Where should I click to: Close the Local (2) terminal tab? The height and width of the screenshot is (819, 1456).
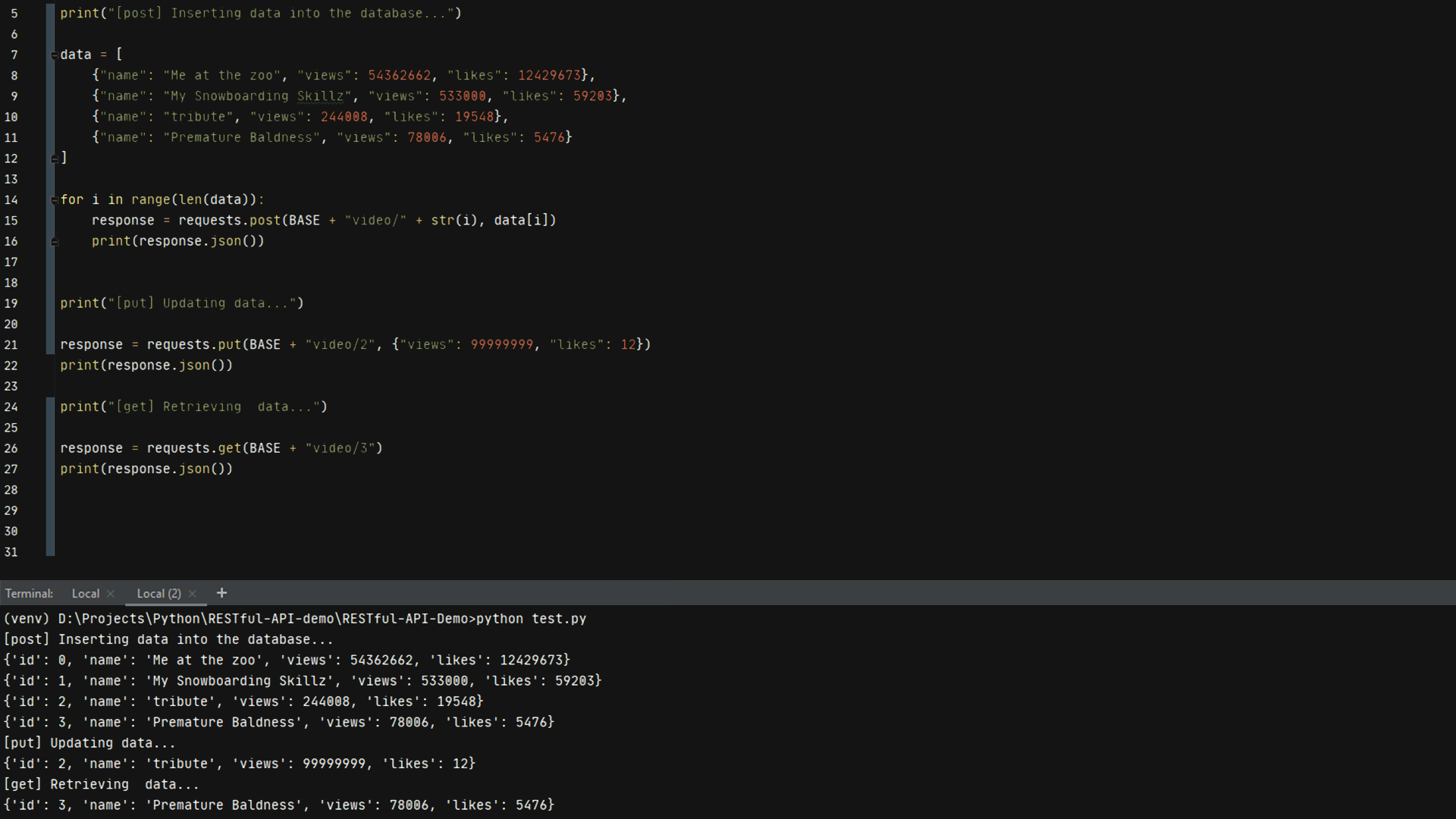pyautogui.click(x=193, y=594)
